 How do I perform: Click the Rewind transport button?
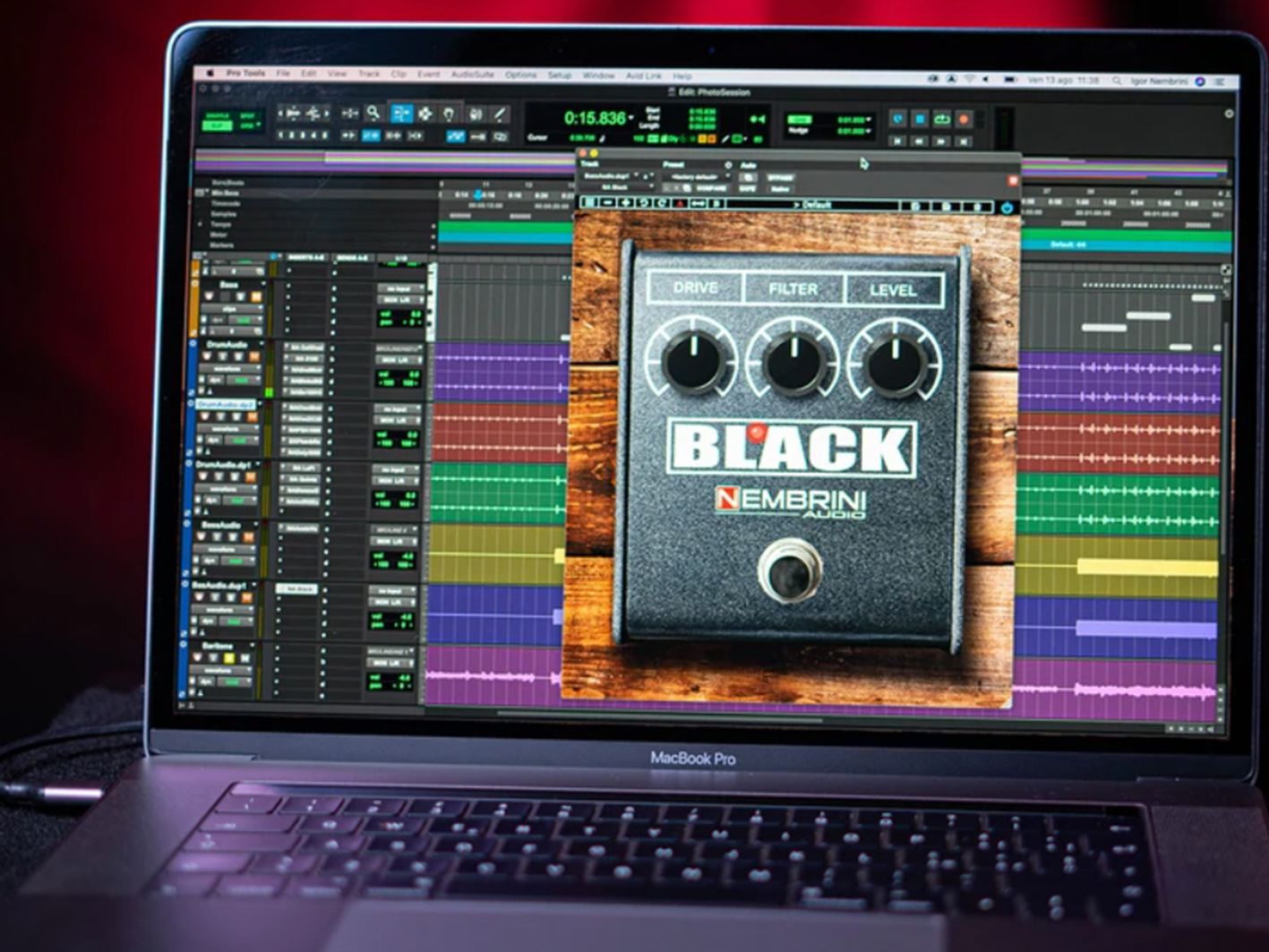tap(920, 141)
